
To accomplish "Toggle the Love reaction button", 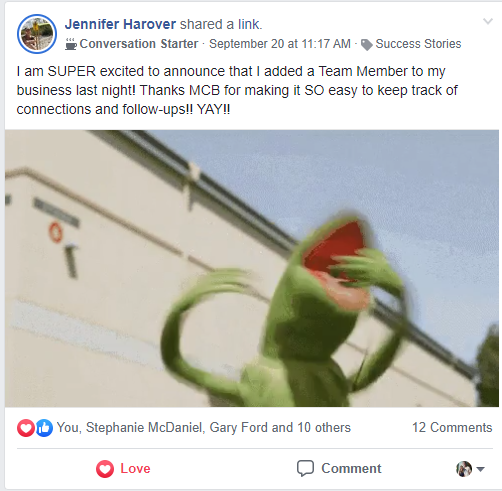I will click(x=123, y=469).
